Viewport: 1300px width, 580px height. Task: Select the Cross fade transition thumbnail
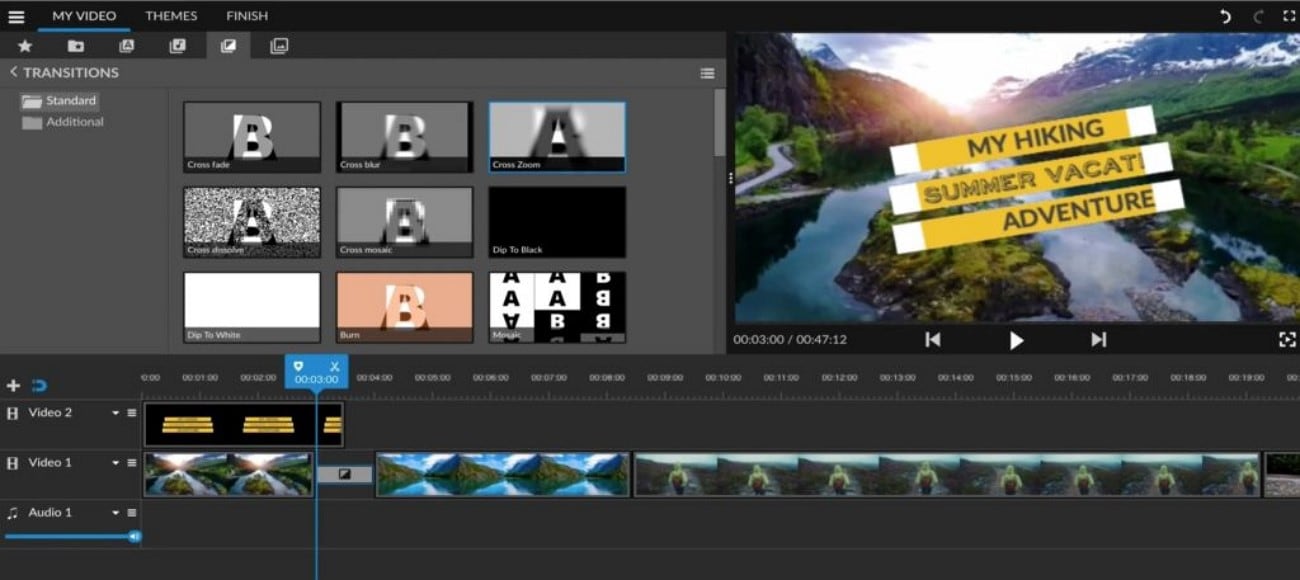pos(252,137)
